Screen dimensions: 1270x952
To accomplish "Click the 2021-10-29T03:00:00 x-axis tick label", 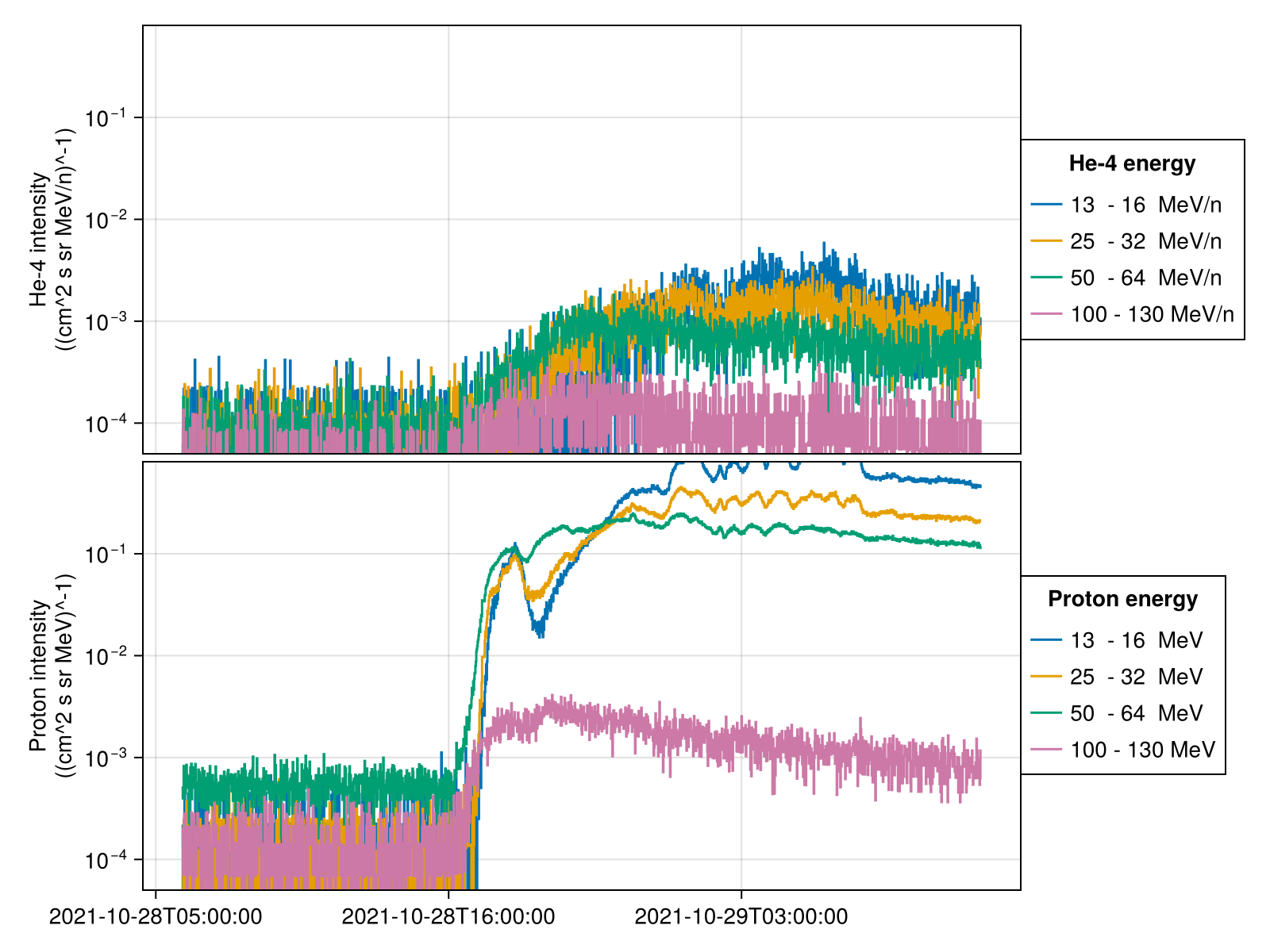I will 741,917.
